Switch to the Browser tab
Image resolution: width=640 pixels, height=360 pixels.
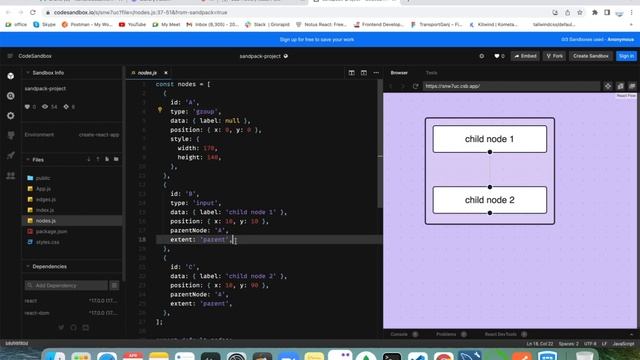click(399, 73)
